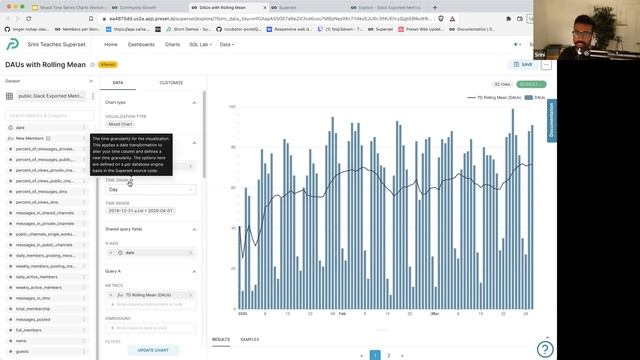Toggle the DAUs legend entry
Screen dimensions: 640x360
pos(535,98)
